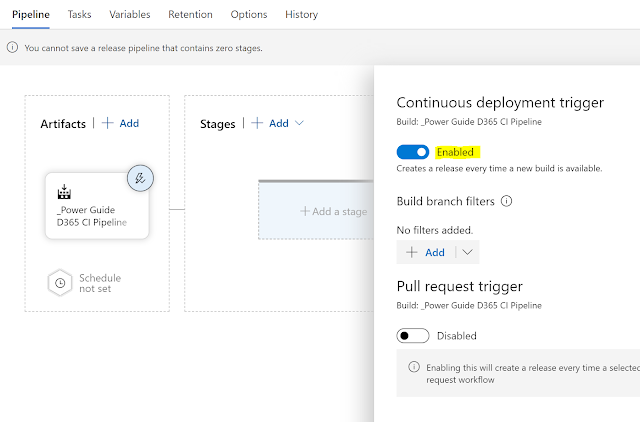
Task: Select the History tab
Action: pyautogui.click(x=301, y=15)
